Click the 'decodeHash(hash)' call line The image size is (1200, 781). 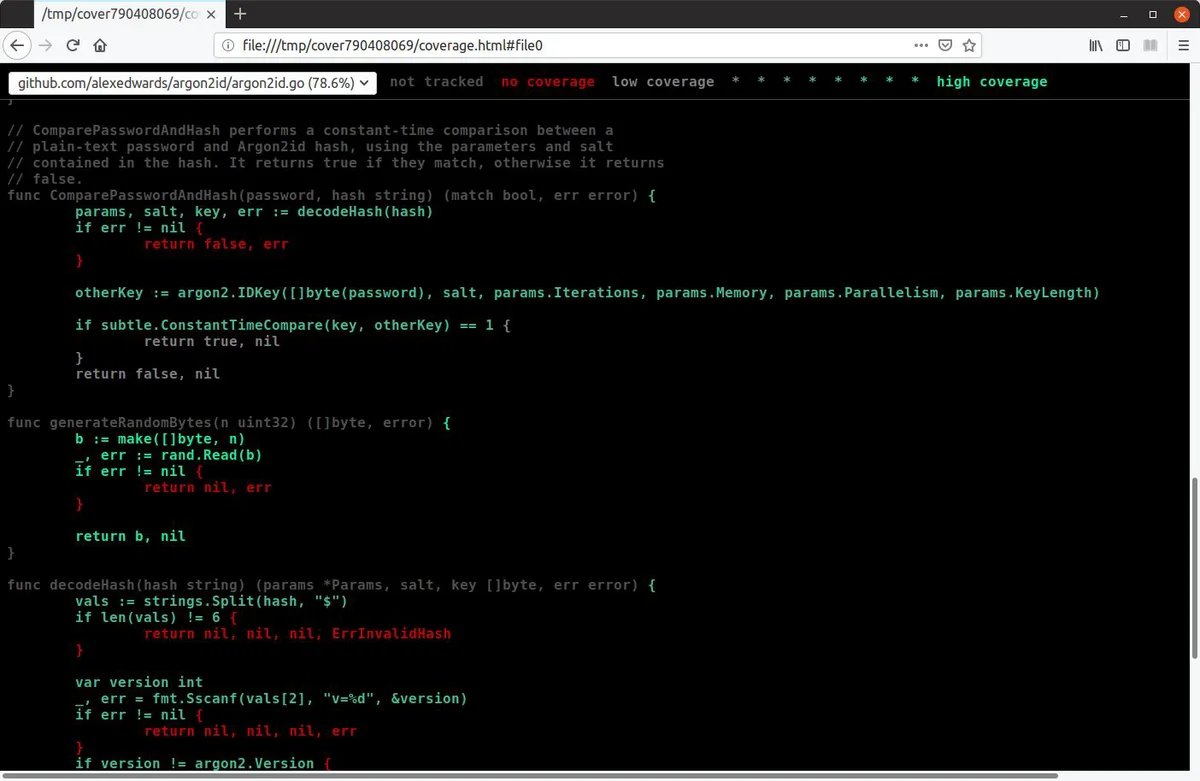[x=254, y=211]
